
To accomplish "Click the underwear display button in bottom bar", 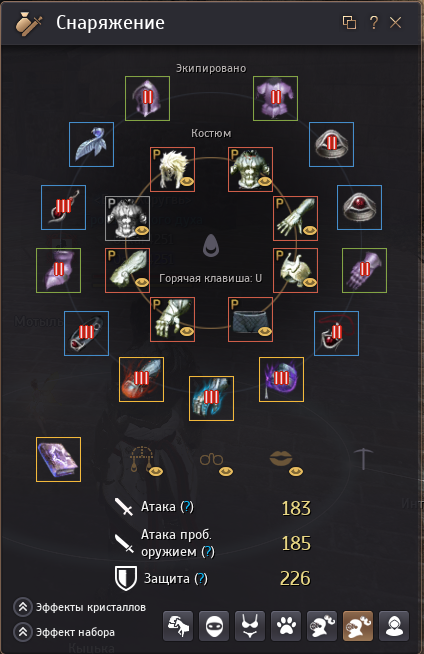I will tap(250, 626).
